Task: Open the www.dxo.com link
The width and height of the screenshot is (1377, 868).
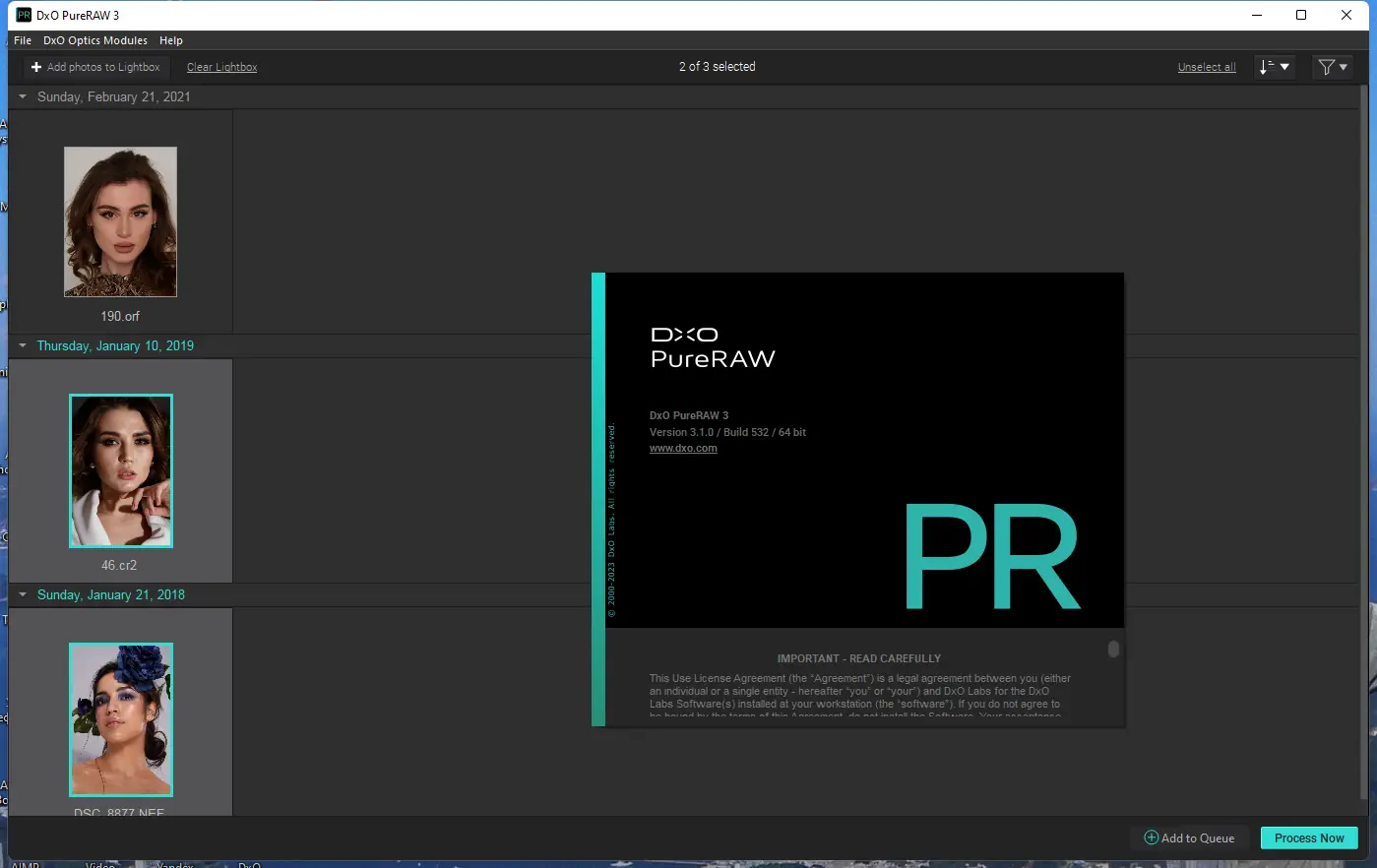Action: (683, 448)
